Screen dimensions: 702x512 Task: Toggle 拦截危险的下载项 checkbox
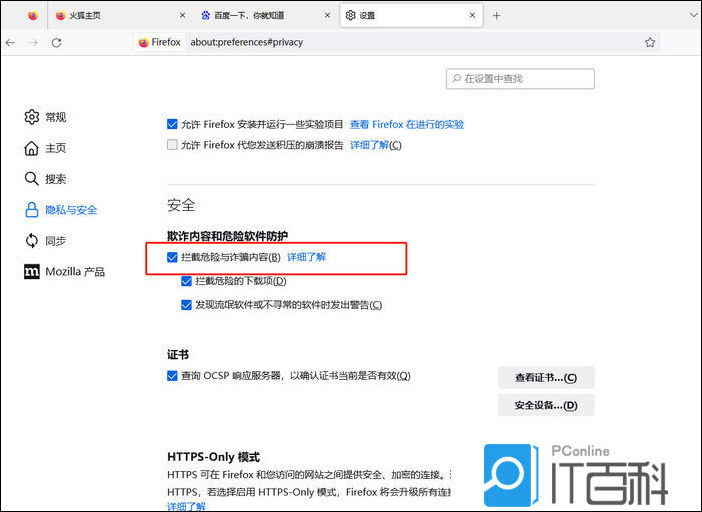(187, 281)
